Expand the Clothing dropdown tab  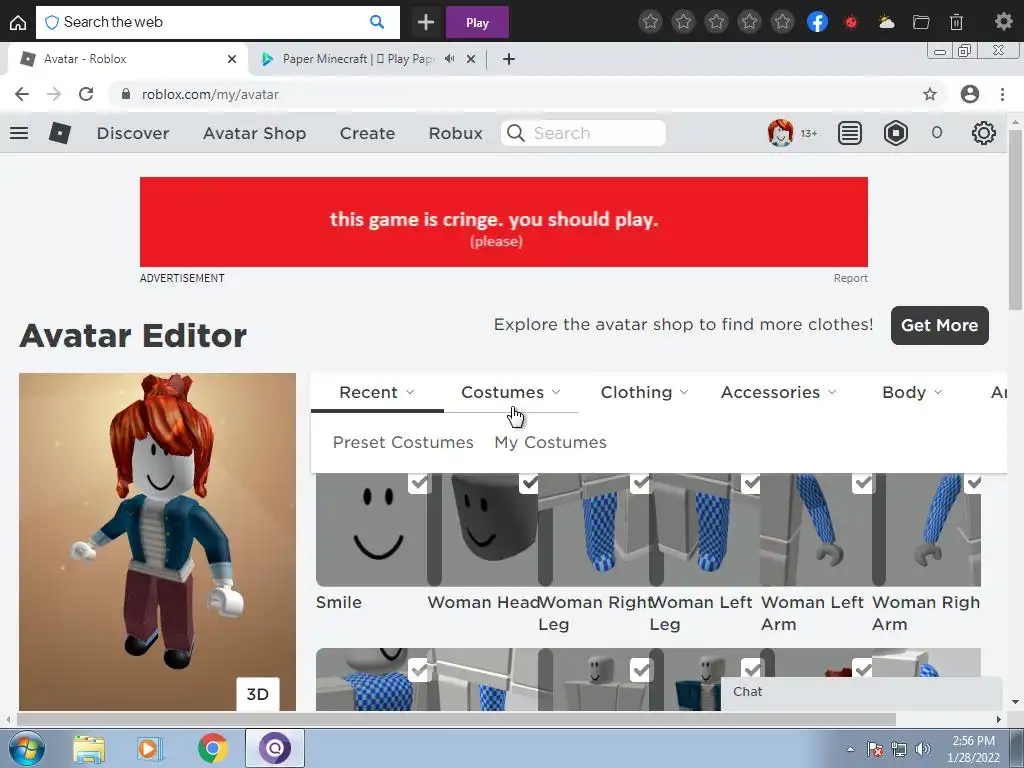[644, 392]
